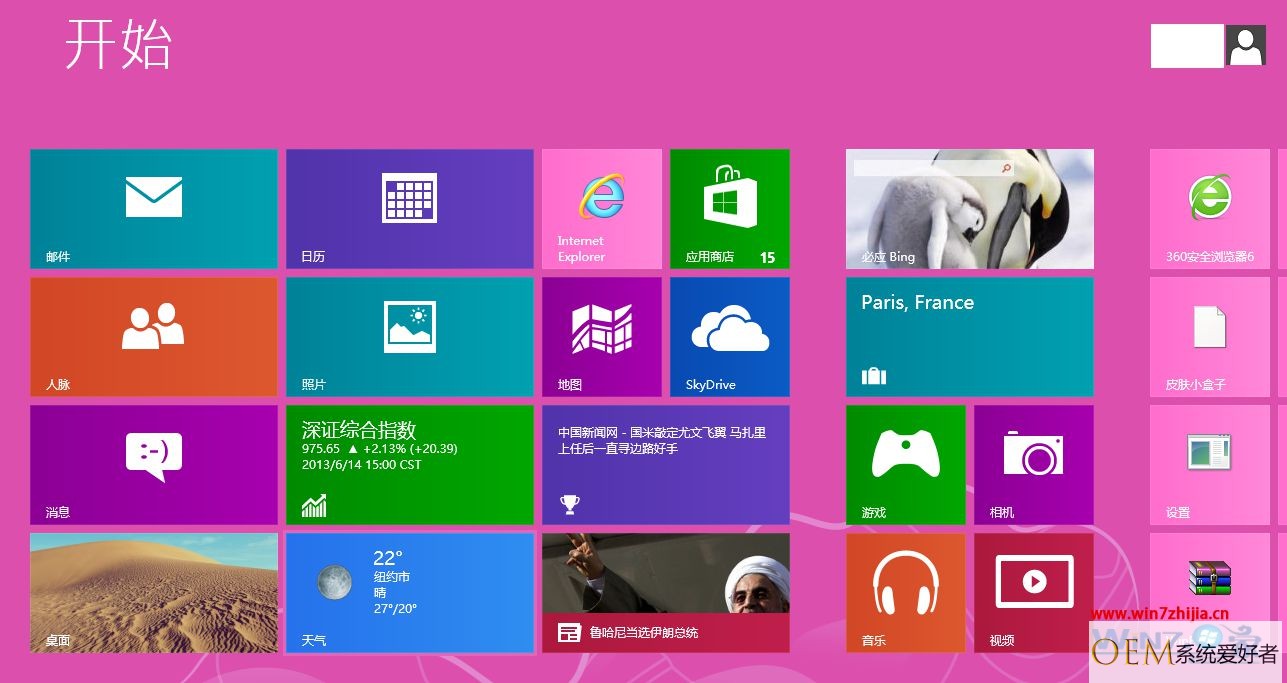Open the 深证综合指数 finance tile

(x=410, y=465)
